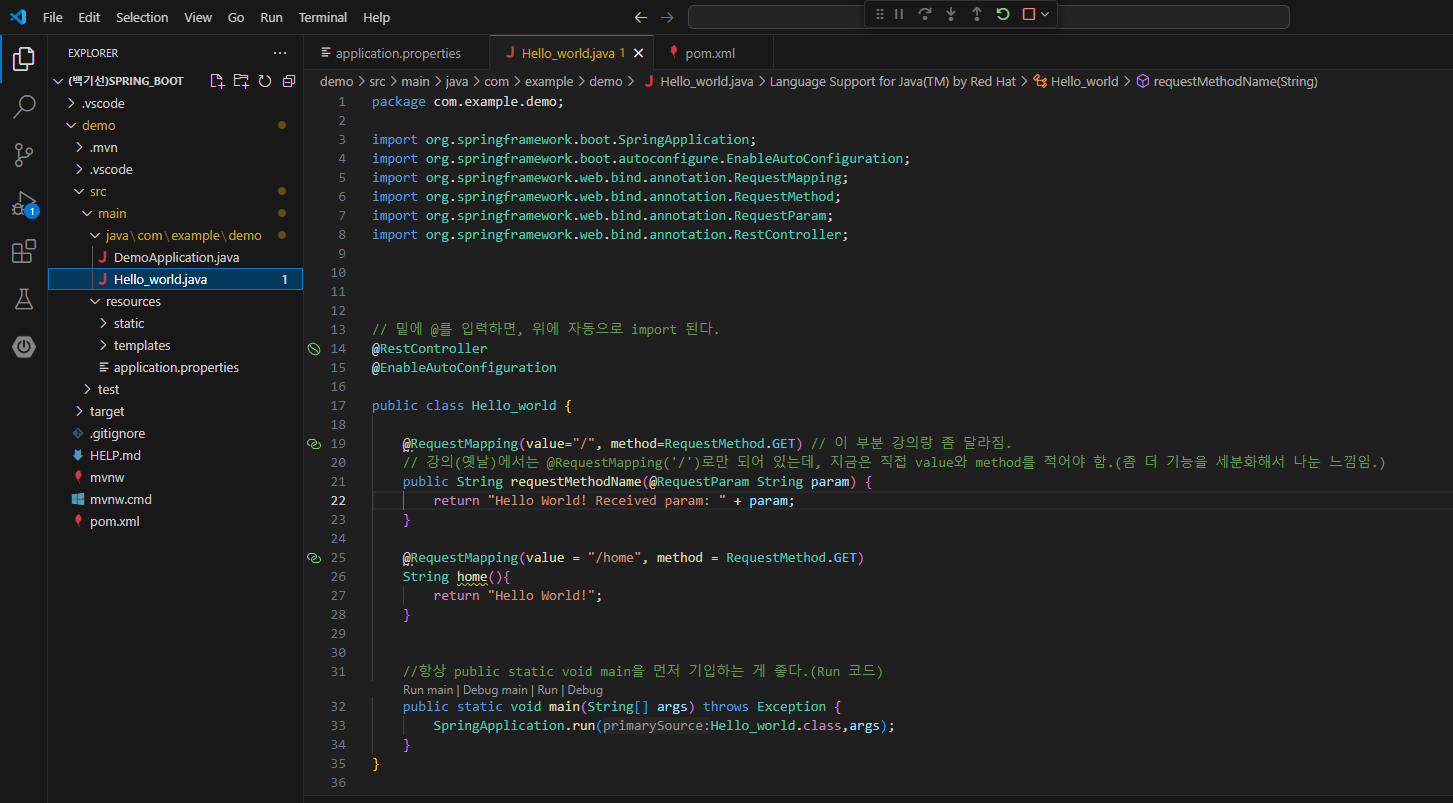This screenshot has height=803, width=1453.
Task: Open the Testing flask view
Action: [x=24, y=299]
